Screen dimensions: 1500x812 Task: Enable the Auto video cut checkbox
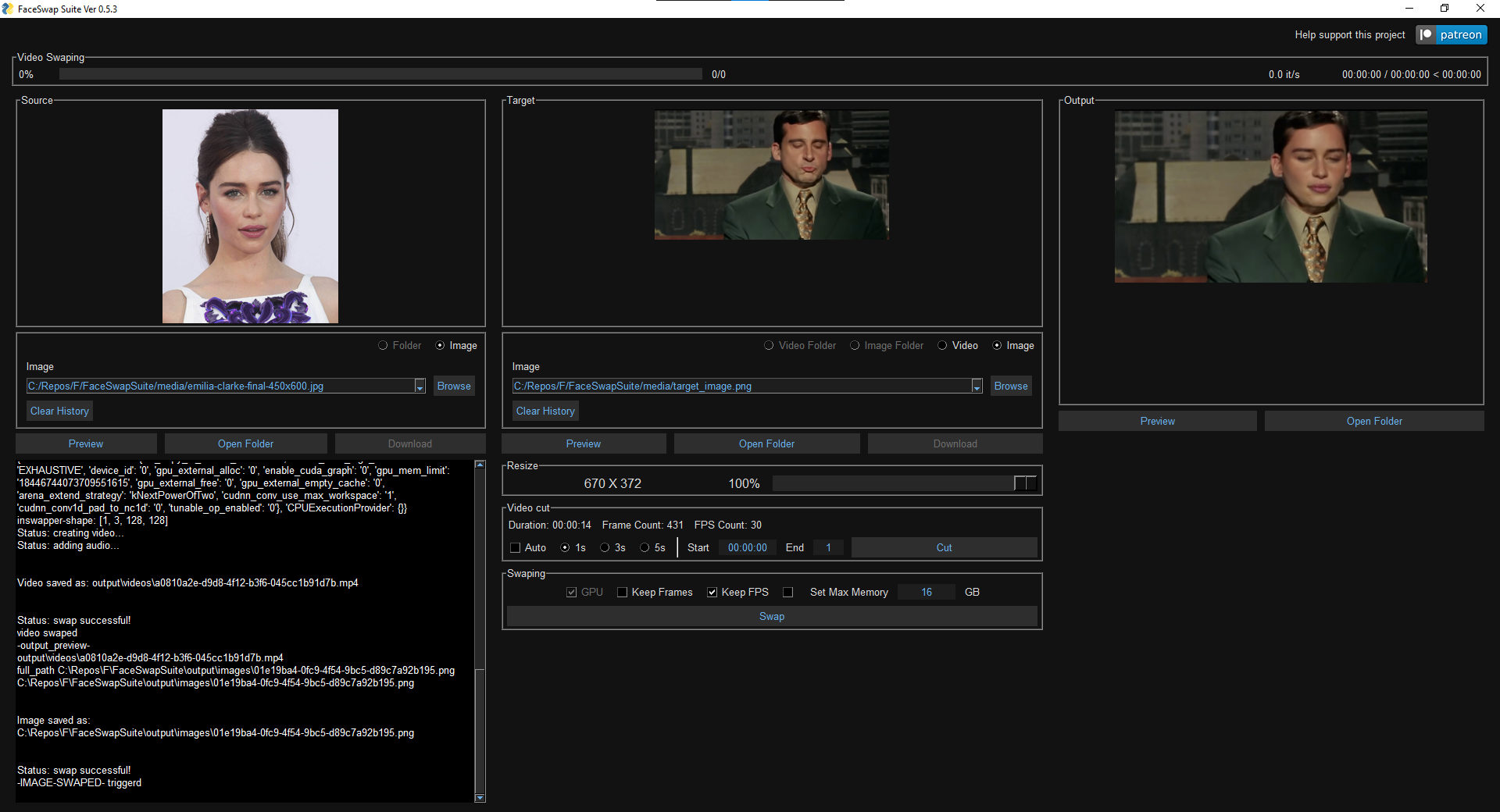click(515, 547)
